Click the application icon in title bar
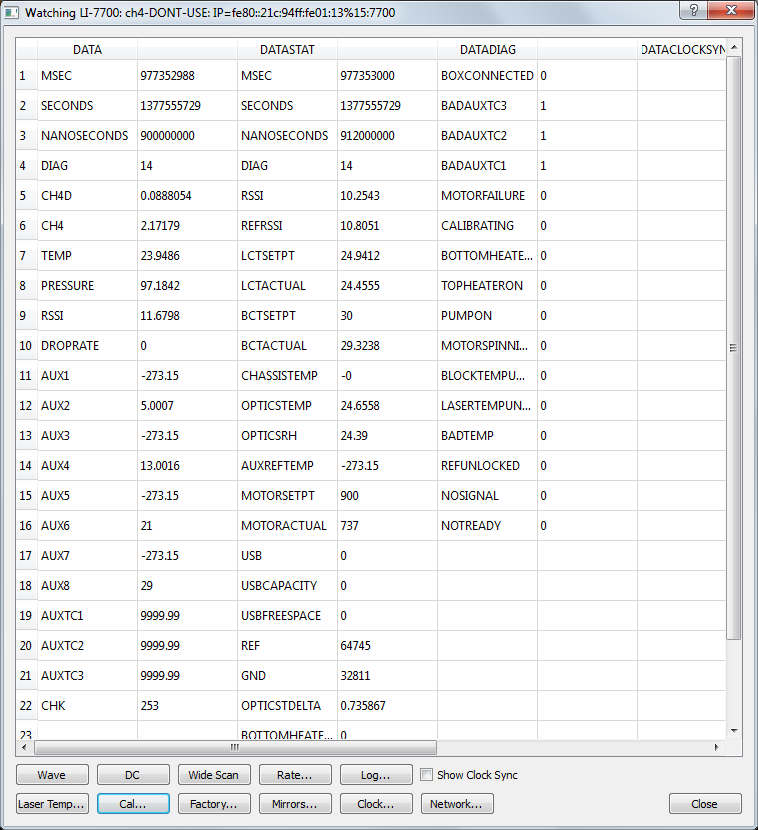The image size is (758, 830). (12, 13)
